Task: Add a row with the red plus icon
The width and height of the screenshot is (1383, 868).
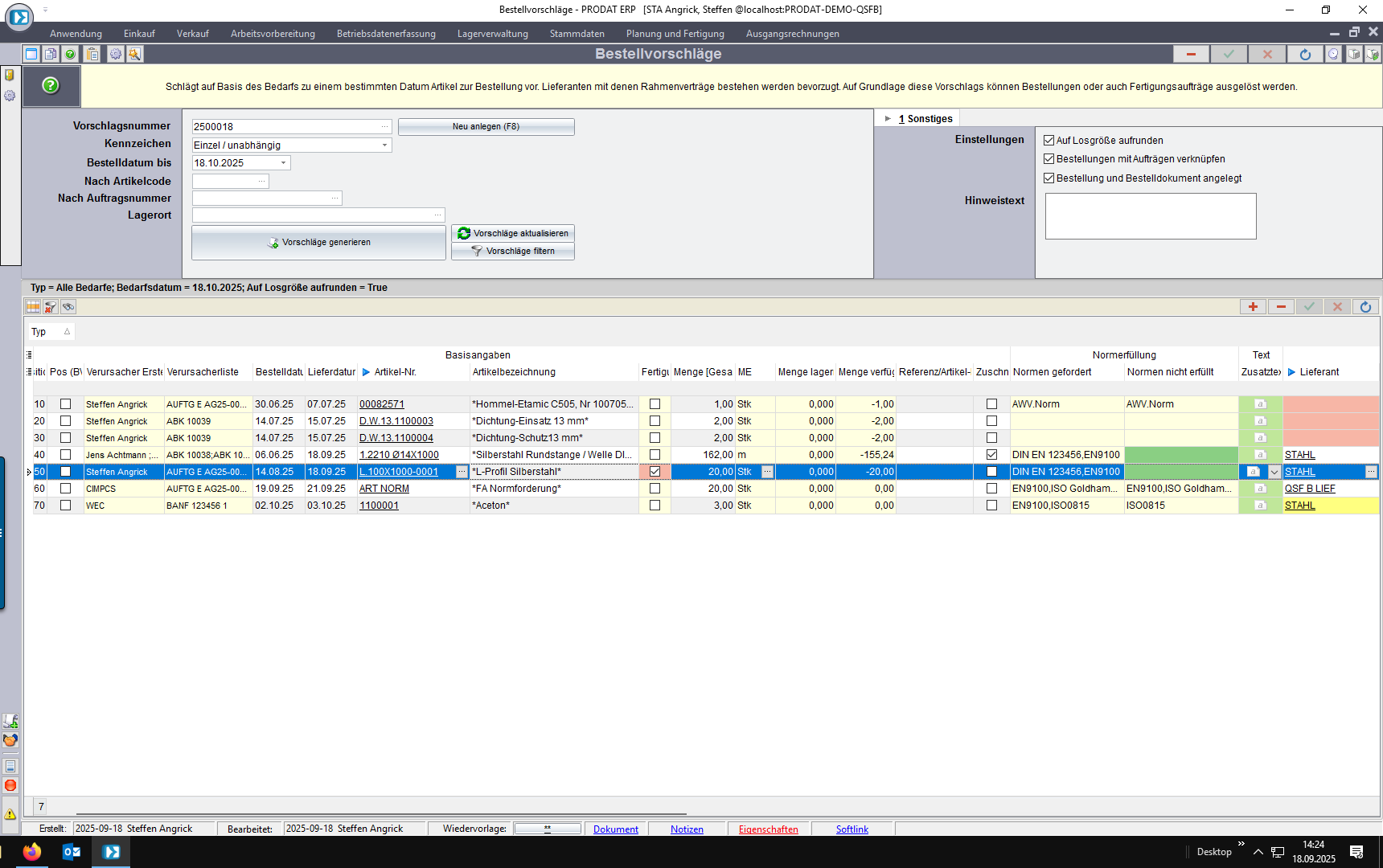Action: coord(1253,307)
